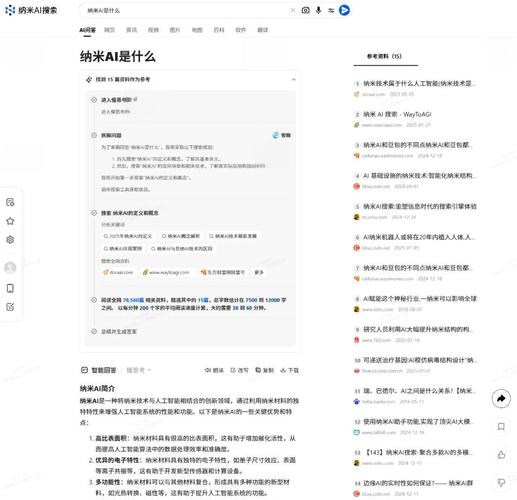Open camera image search
The image size is (517, 500).
(x=305, y=10)
